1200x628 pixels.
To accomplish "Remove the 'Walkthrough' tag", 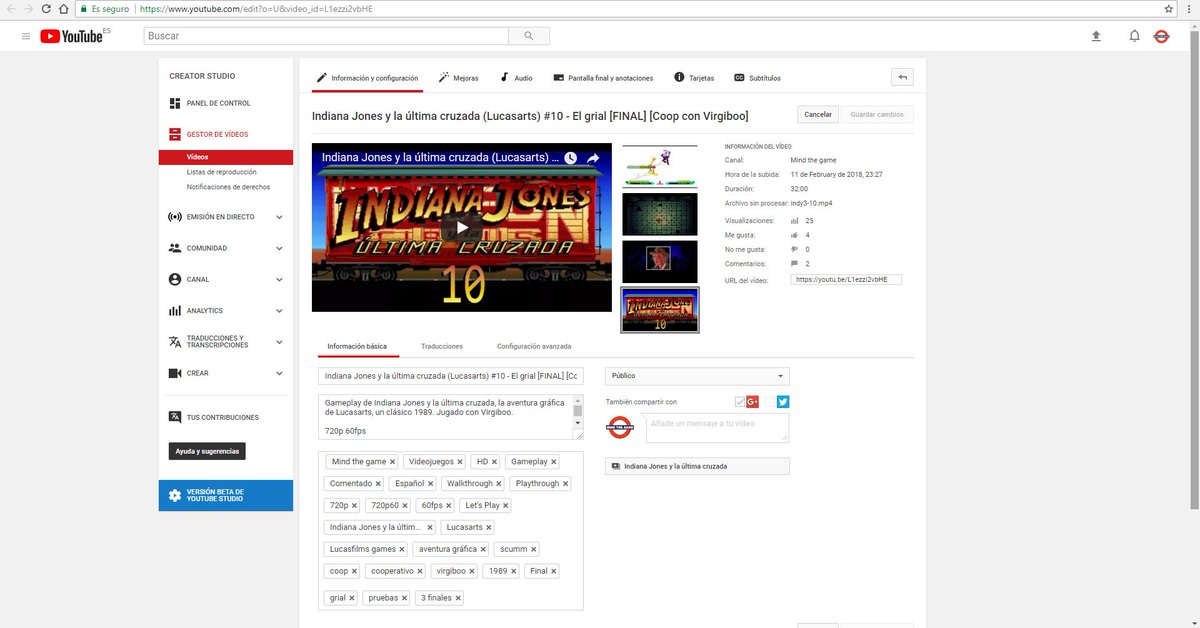I will (x=499, y=484).
